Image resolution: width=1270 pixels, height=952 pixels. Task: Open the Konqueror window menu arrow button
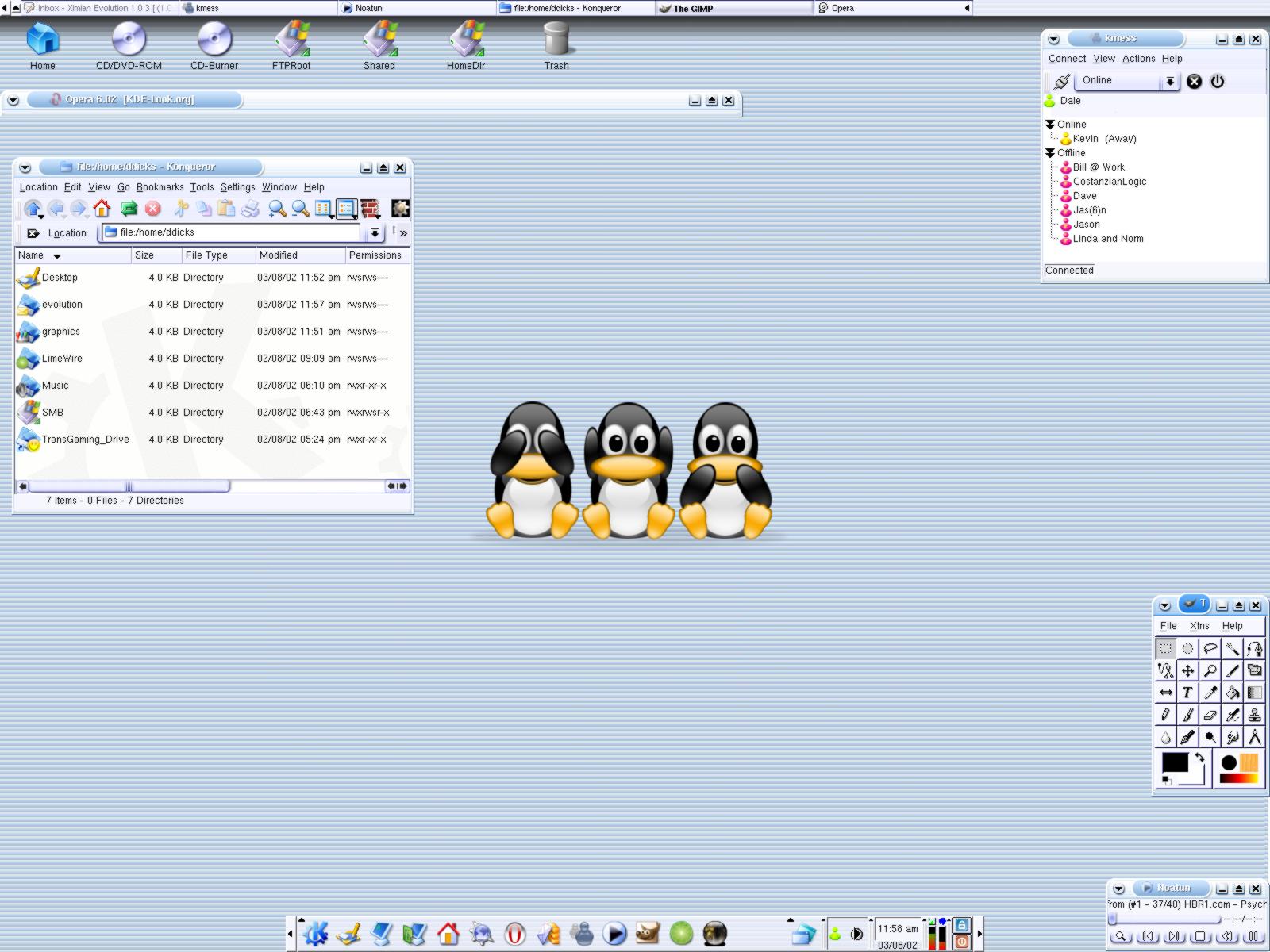pyautogui.click(x=25, y=167)
